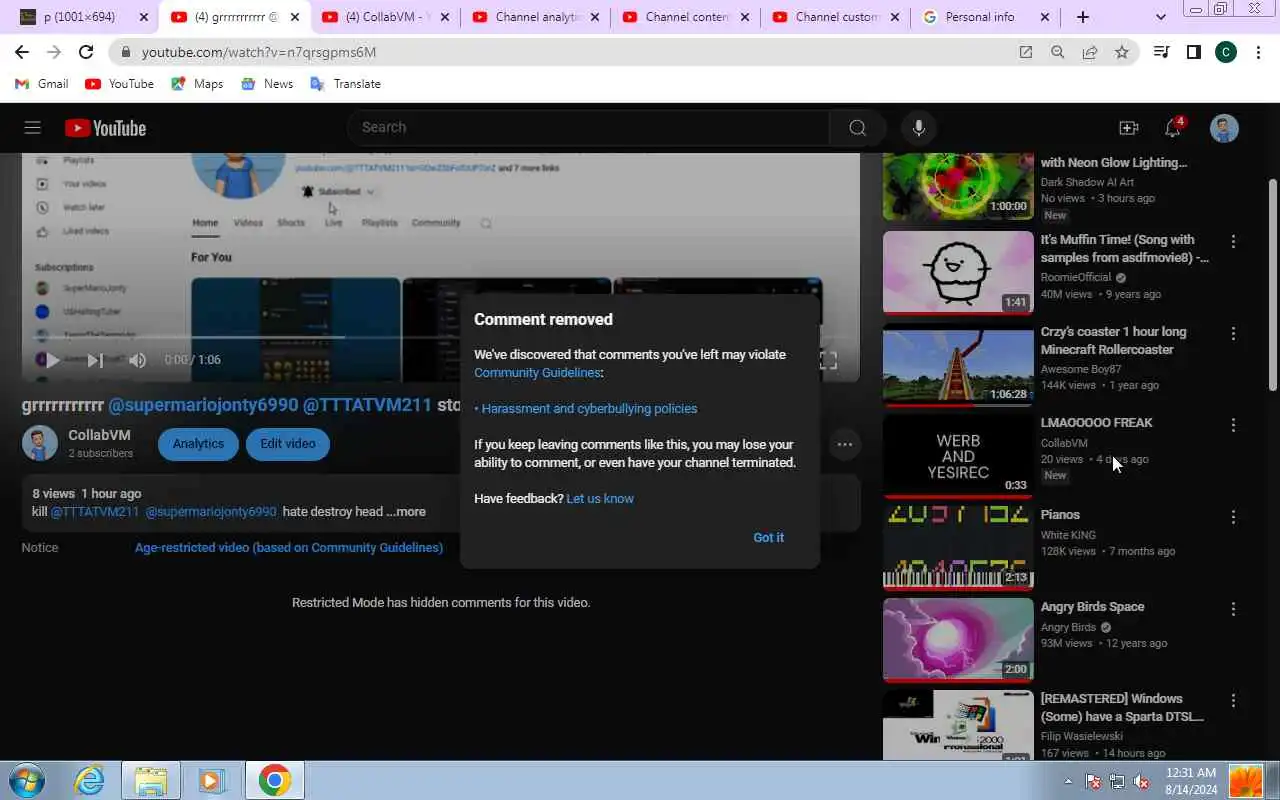Submit search with the magnifier button

[x=857, y=128]
